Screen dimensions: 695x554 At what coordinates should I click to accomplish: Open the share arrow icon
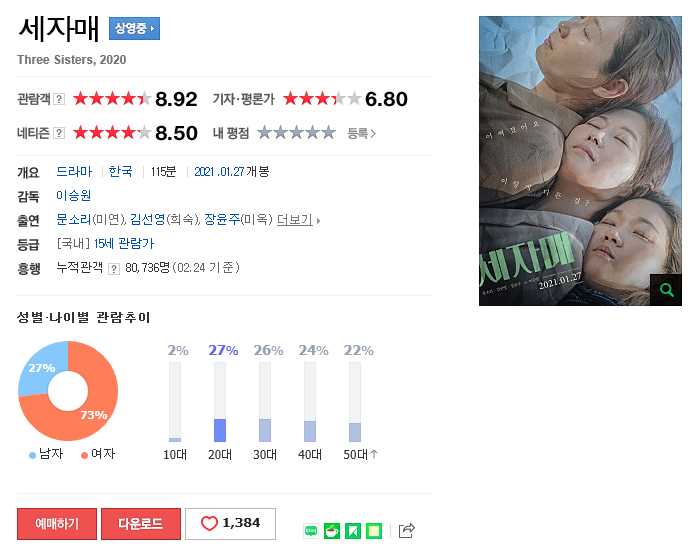point(406,530)
